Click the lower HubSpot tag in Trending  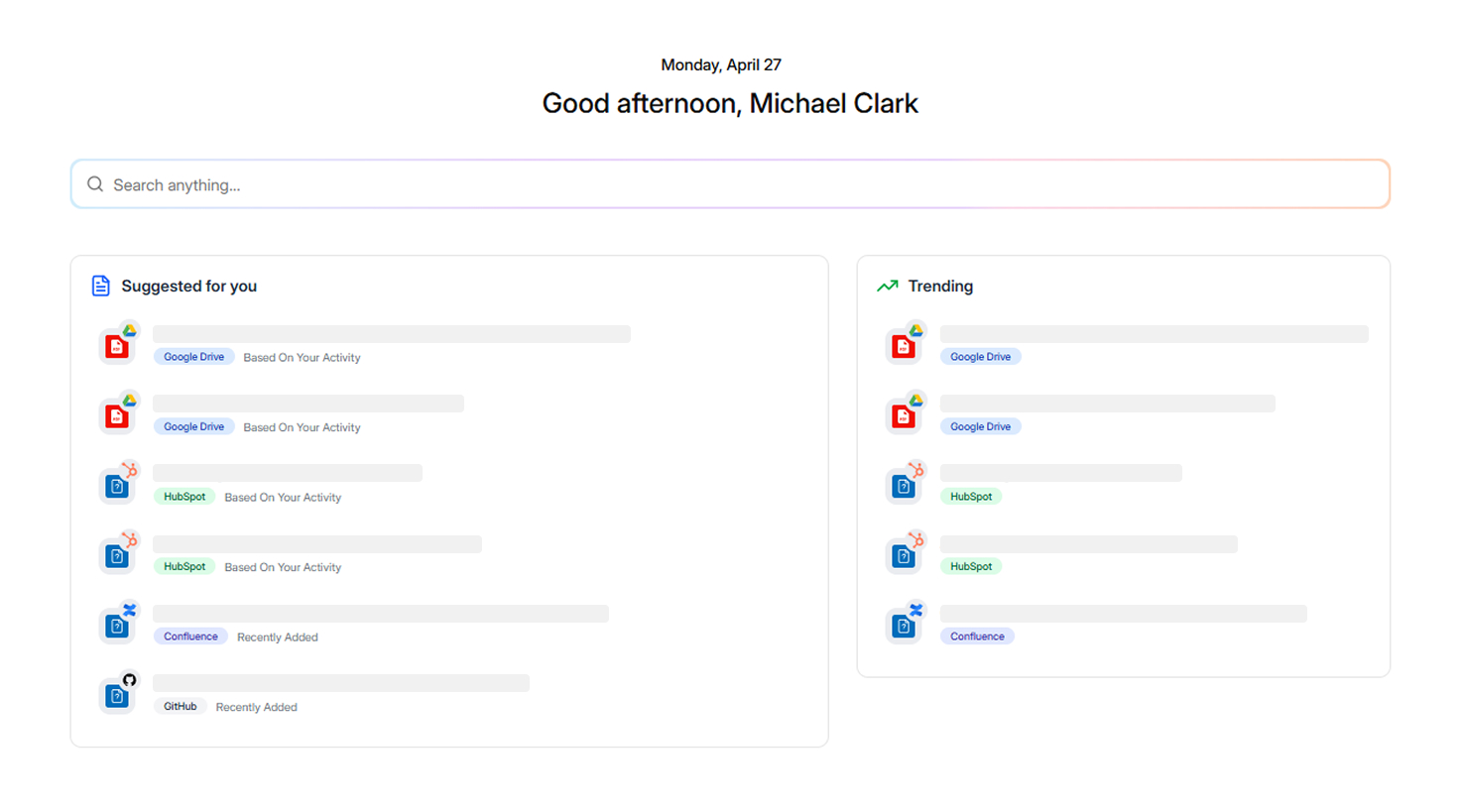(x=971, y=567)
